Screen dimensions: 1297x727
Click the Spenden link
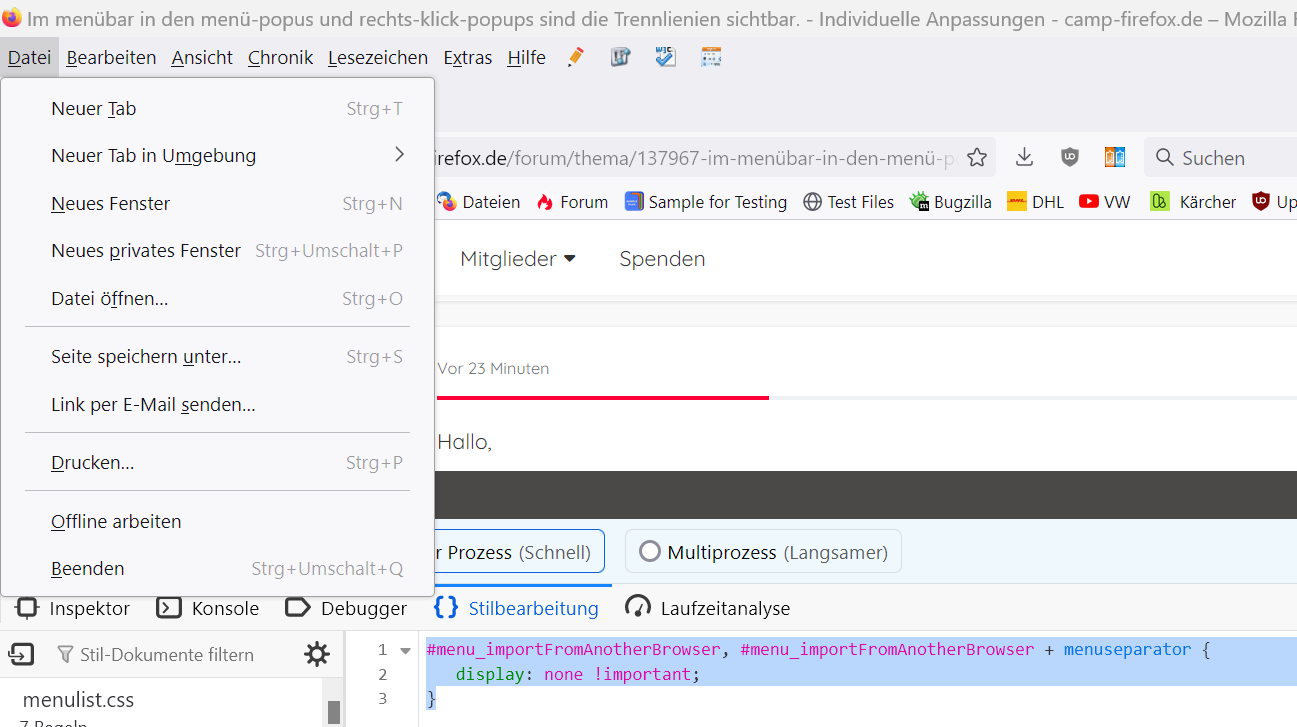(x=662, y=259)
